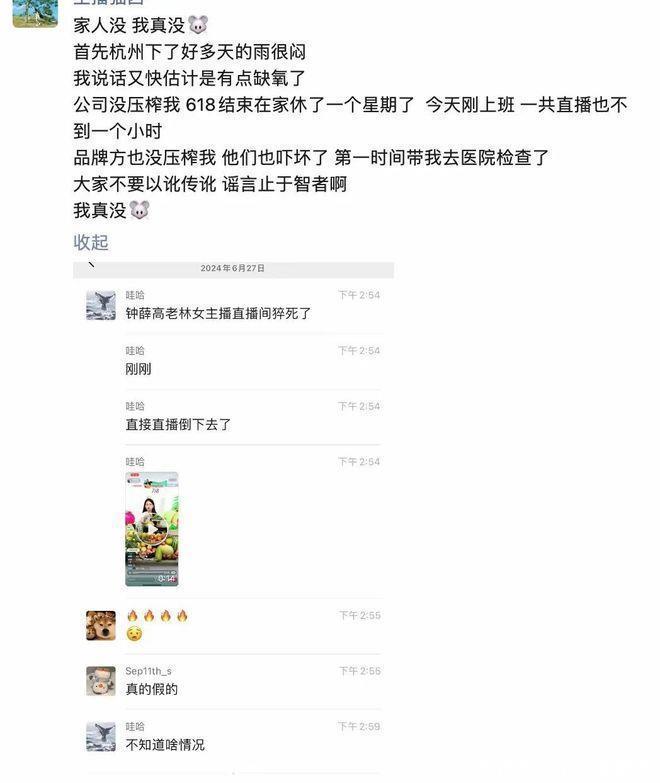The height and width of the screenshot is (783, 660).
Task: Collapse the post with 收起 link
Action: [90, 242]
